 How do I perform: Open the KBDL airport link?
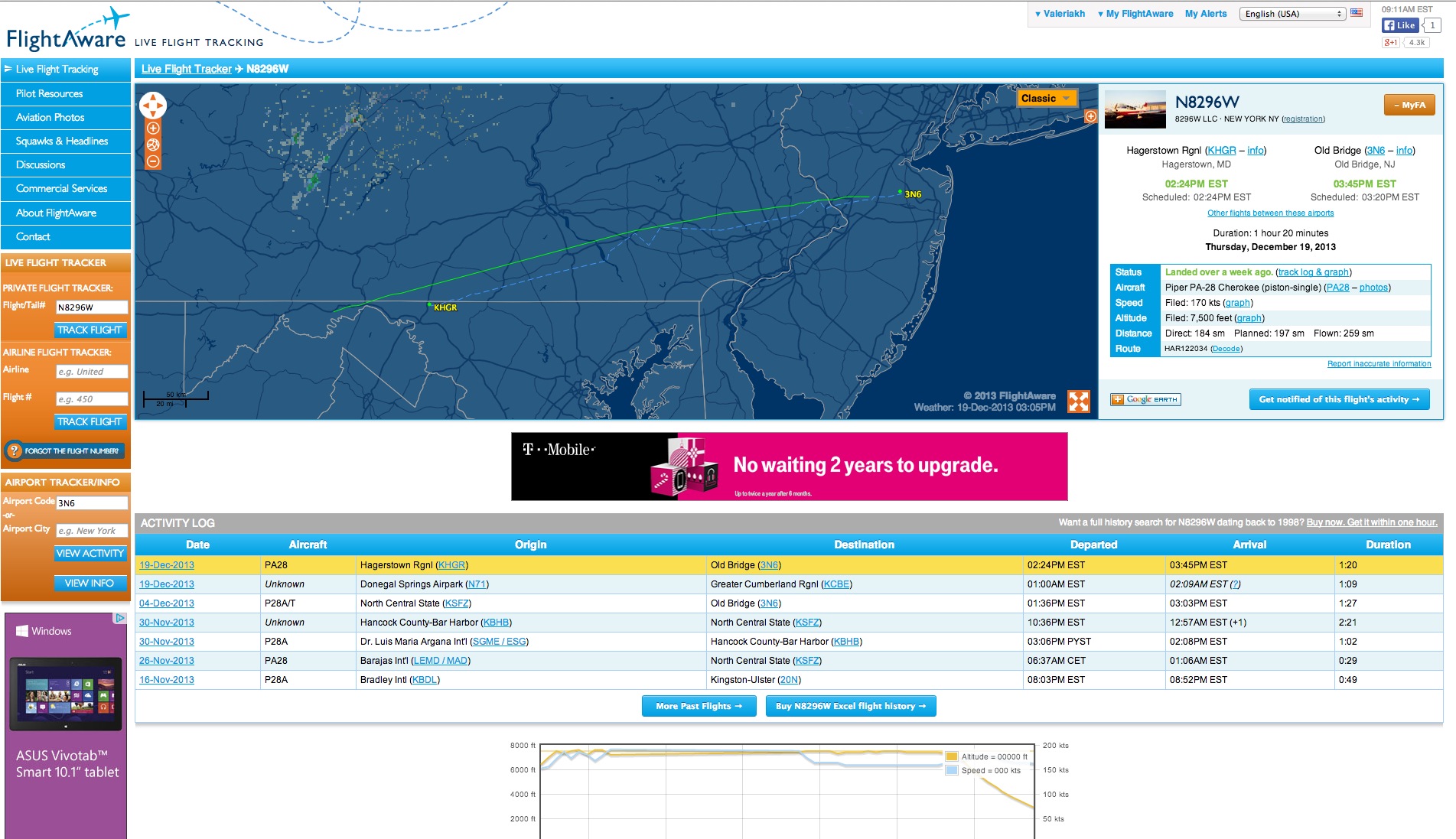pyautogui.click(x=425, y=680)
